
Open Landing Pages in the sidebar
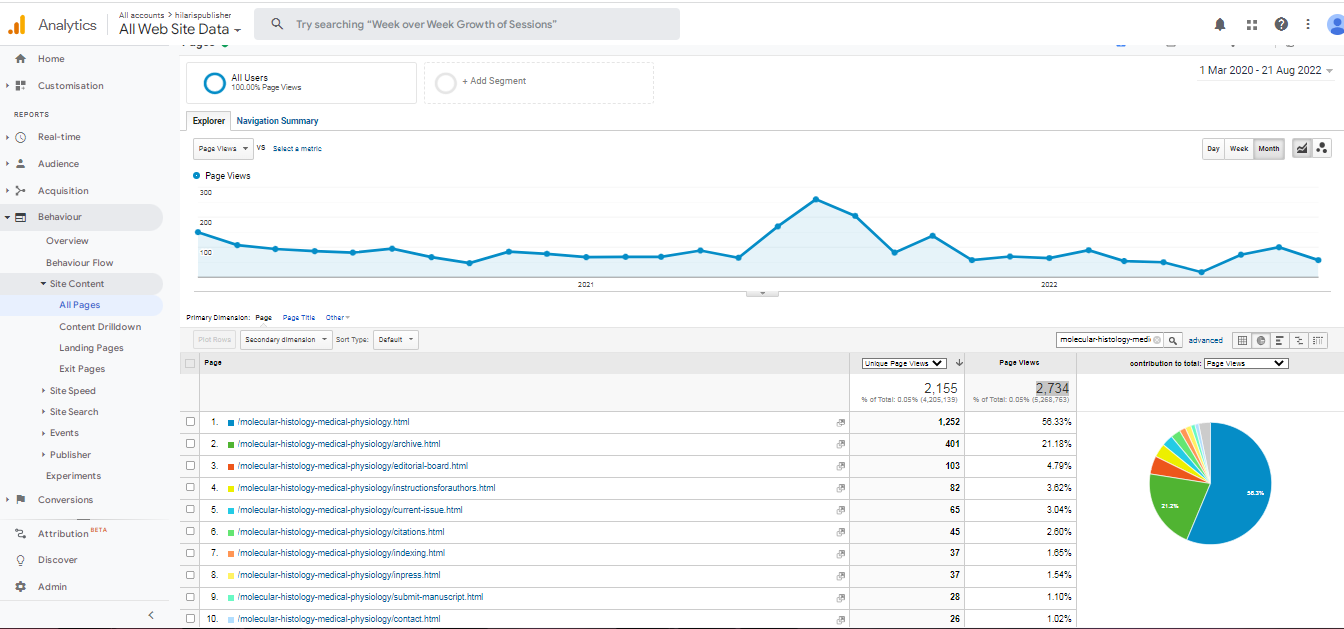point(91,348)
